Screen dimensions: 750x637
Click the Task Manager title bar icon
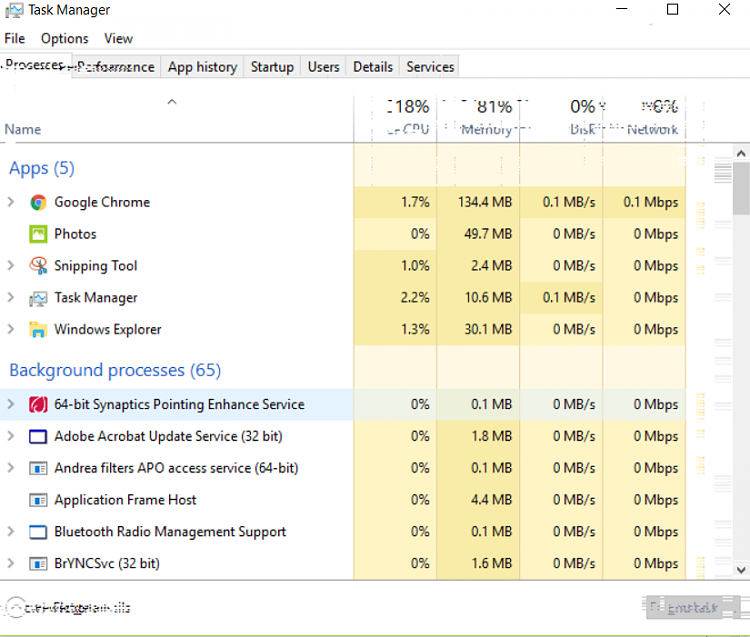coord(14,10)
